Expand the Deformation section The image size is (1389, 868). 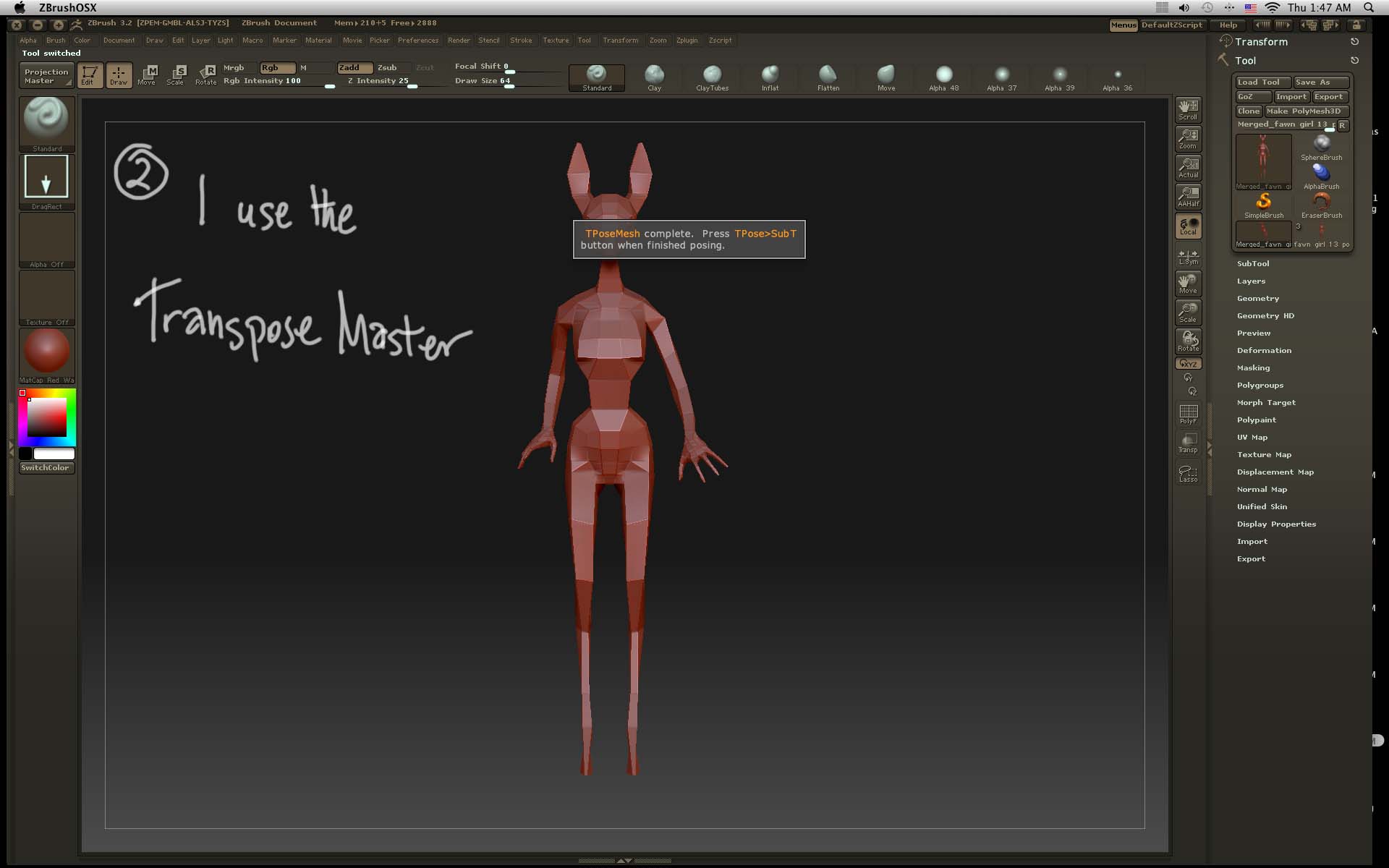[1264, 351]
